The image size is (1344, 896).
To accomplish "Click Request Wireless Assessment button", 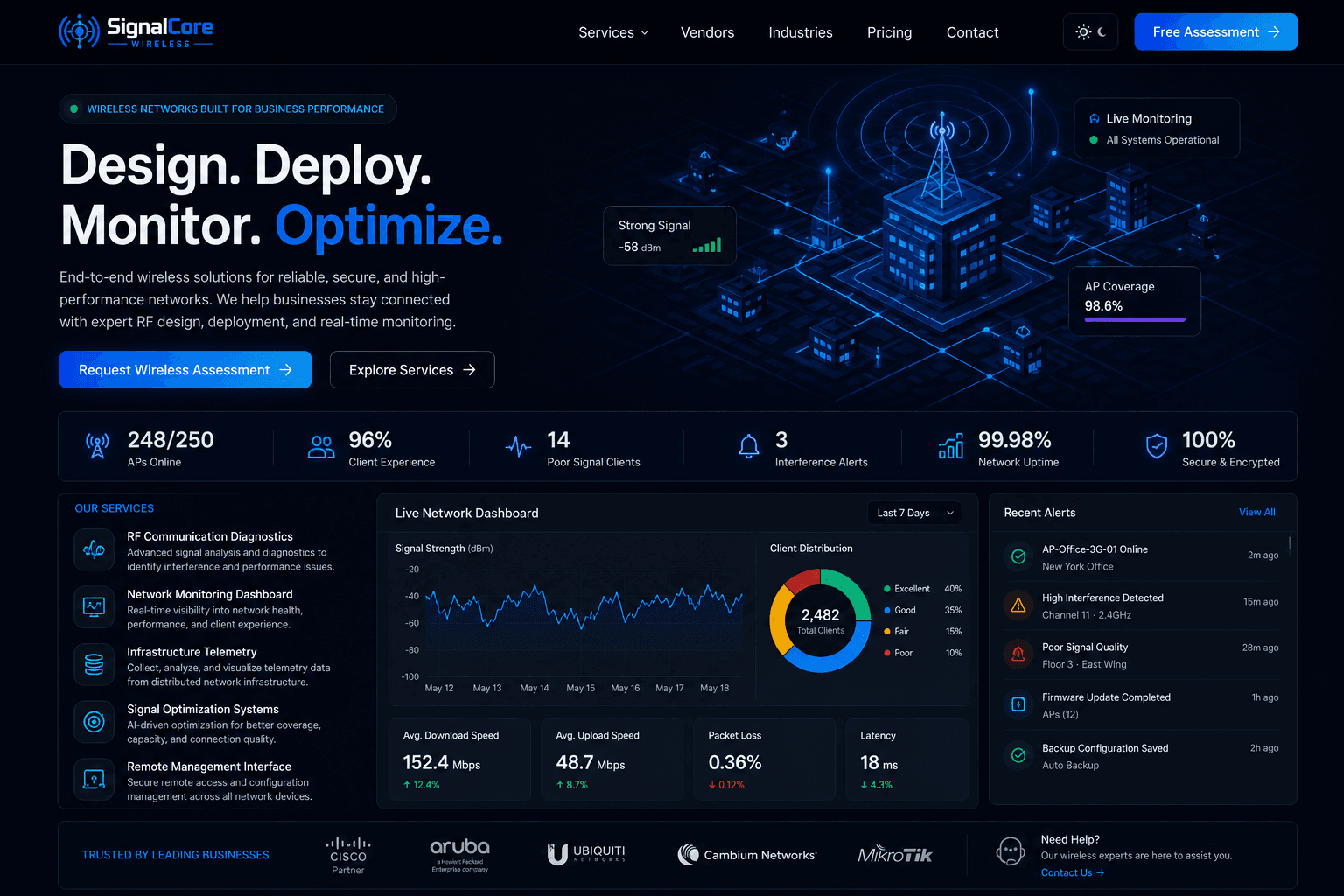I will pos(185,369).
